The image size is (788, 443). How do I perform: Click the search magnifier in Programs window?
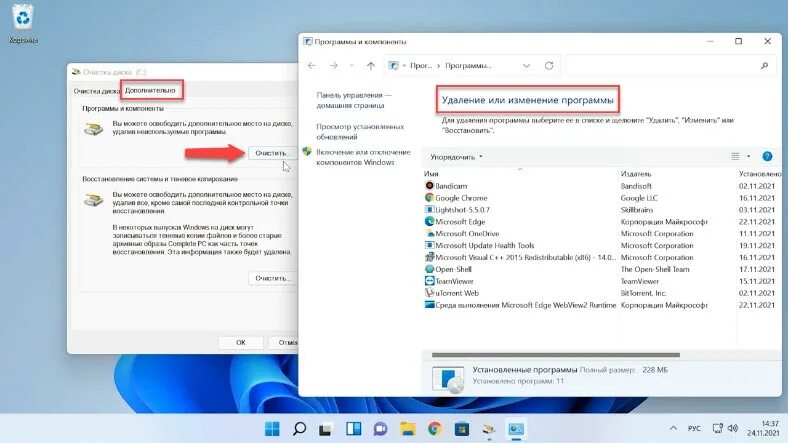point(764,66)
